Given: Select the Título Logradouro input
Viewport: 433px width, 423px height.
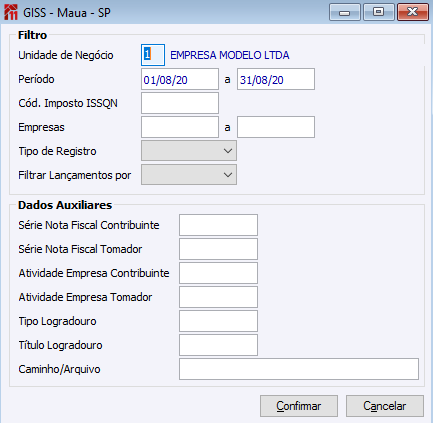Looking at the screenshot, I should click(218, 345).
